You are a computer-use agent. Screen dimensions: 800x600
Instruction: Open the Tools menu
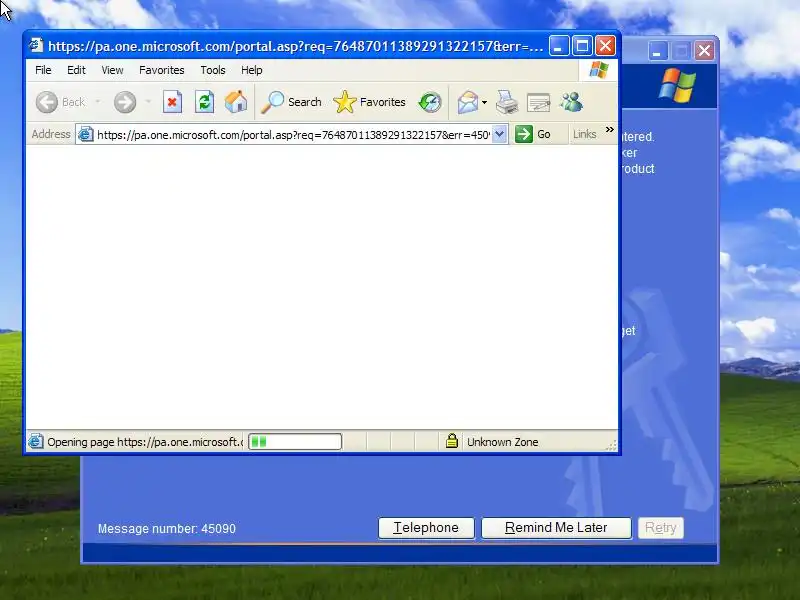(x=213, y=70)
